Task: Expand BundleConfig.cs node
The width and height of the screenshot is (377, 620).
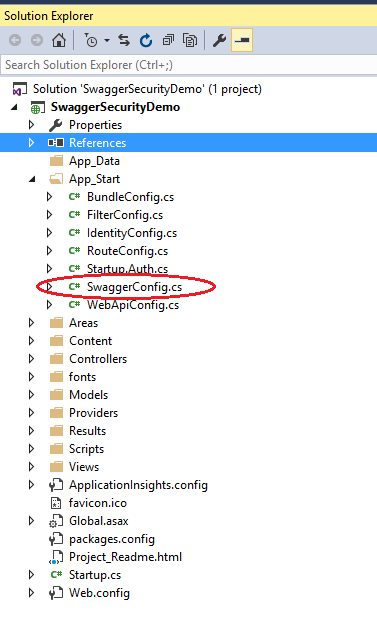Action: 49,197
